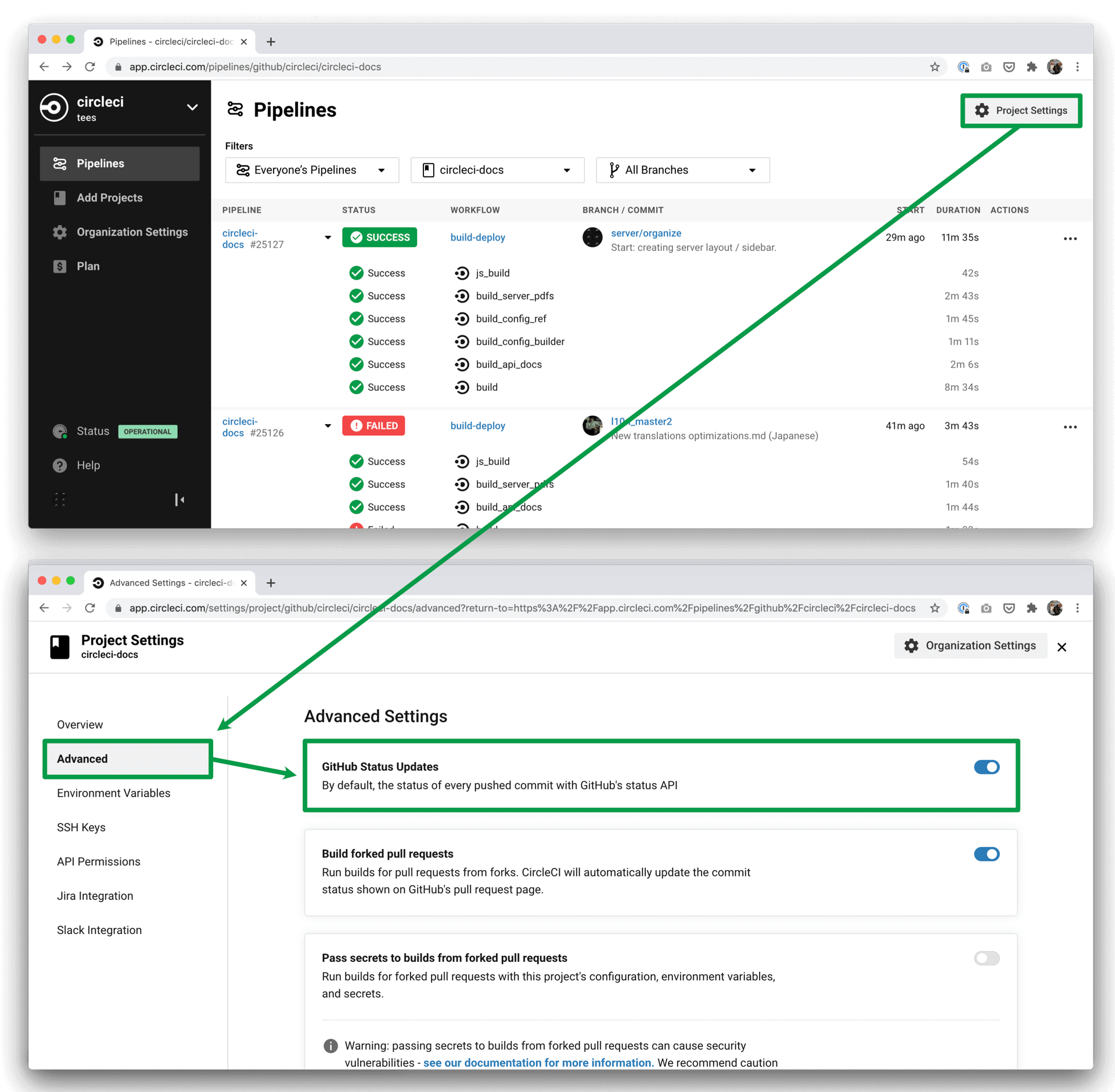Bookmark the Advanced Settings page with the star
This screenshot has height=1092, width=1115.
pyautogui.click(x=934, y=608)
